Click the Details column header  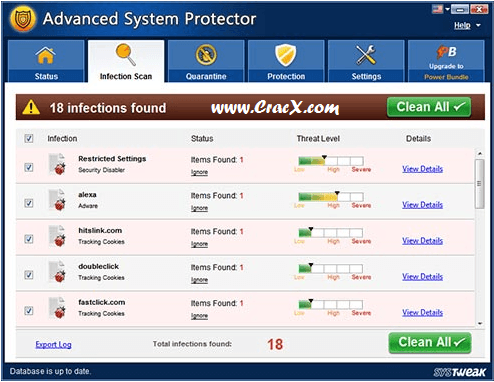click(418, 139)
